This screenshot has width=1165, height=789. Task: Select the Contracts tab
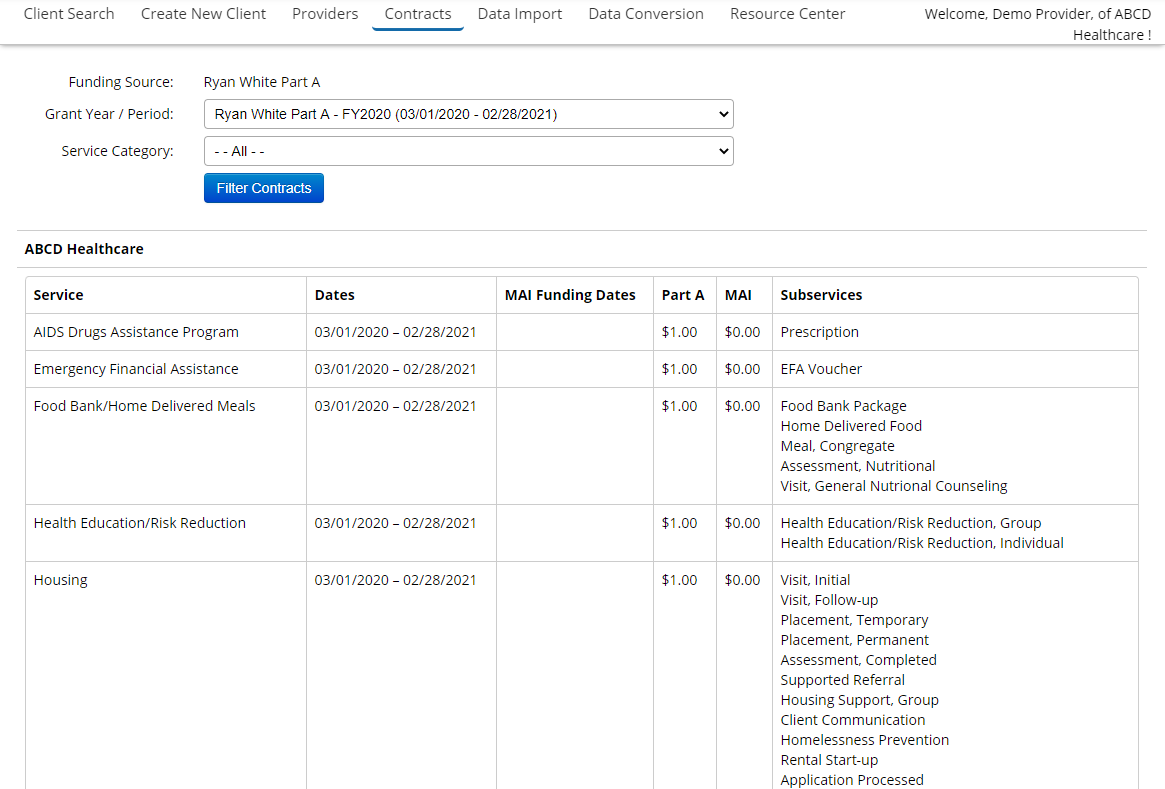tap(418, 14)
